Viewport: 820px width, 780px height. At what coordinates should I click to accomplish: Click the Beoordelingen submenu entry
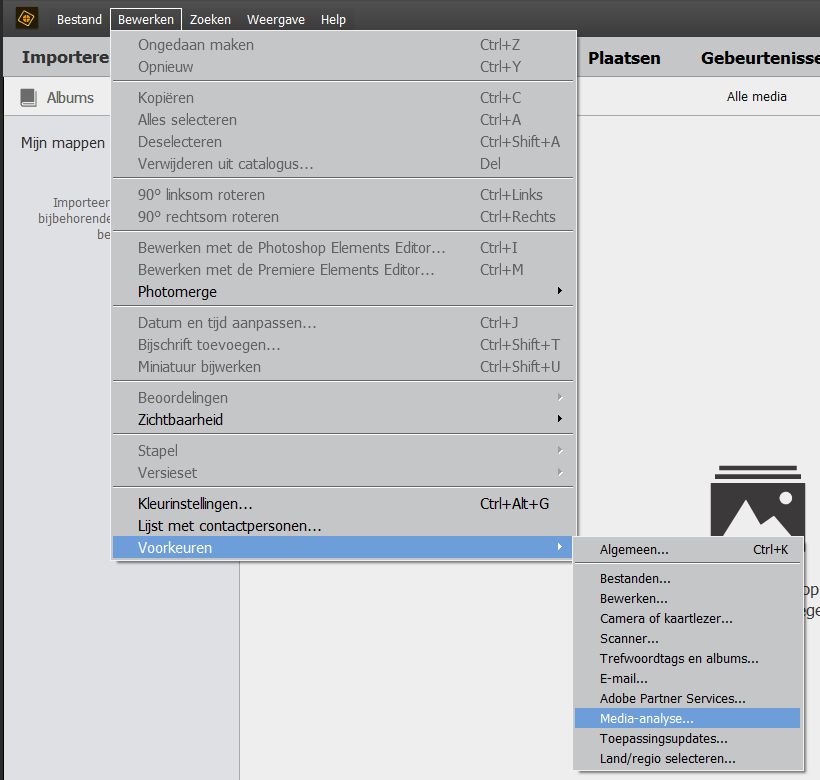343,397
